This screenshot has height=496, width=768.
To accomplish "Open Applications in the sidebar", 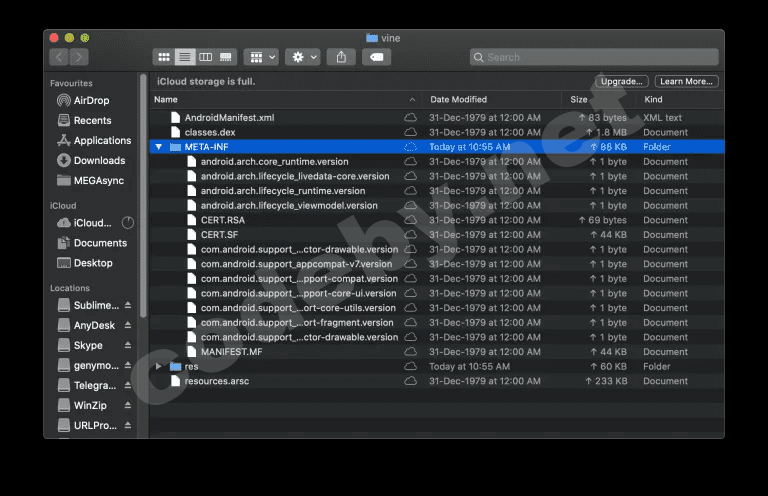I will pyautogui.click(x=102, y=141).
